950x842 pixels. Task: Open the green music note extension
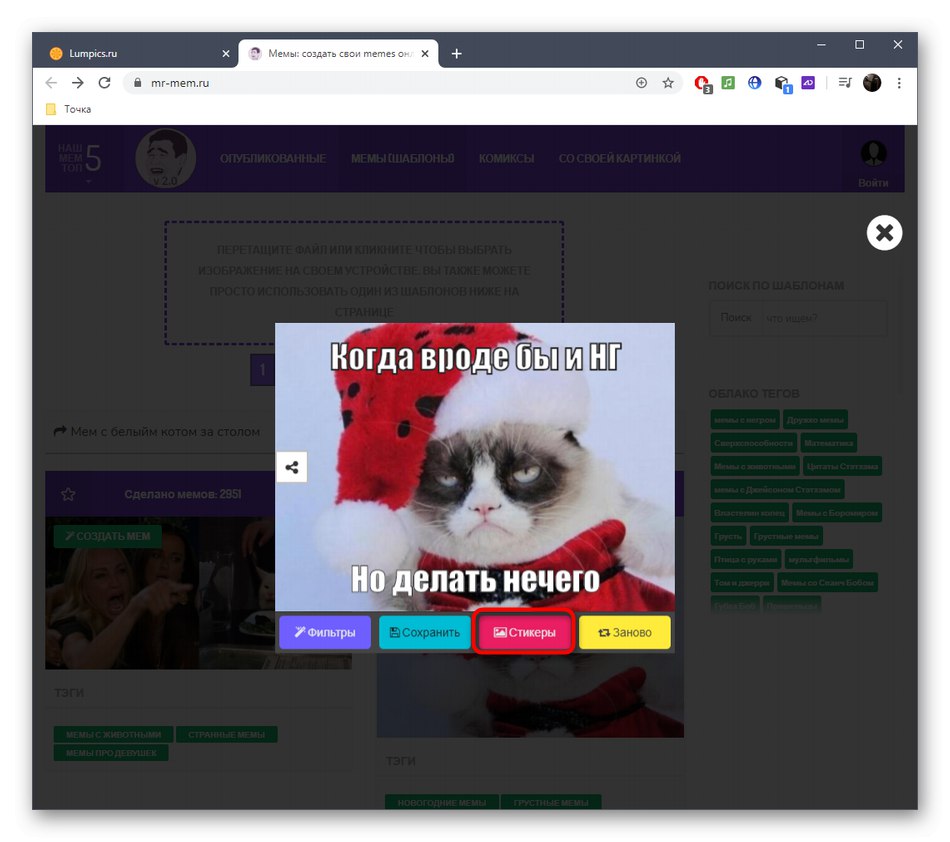728,82
